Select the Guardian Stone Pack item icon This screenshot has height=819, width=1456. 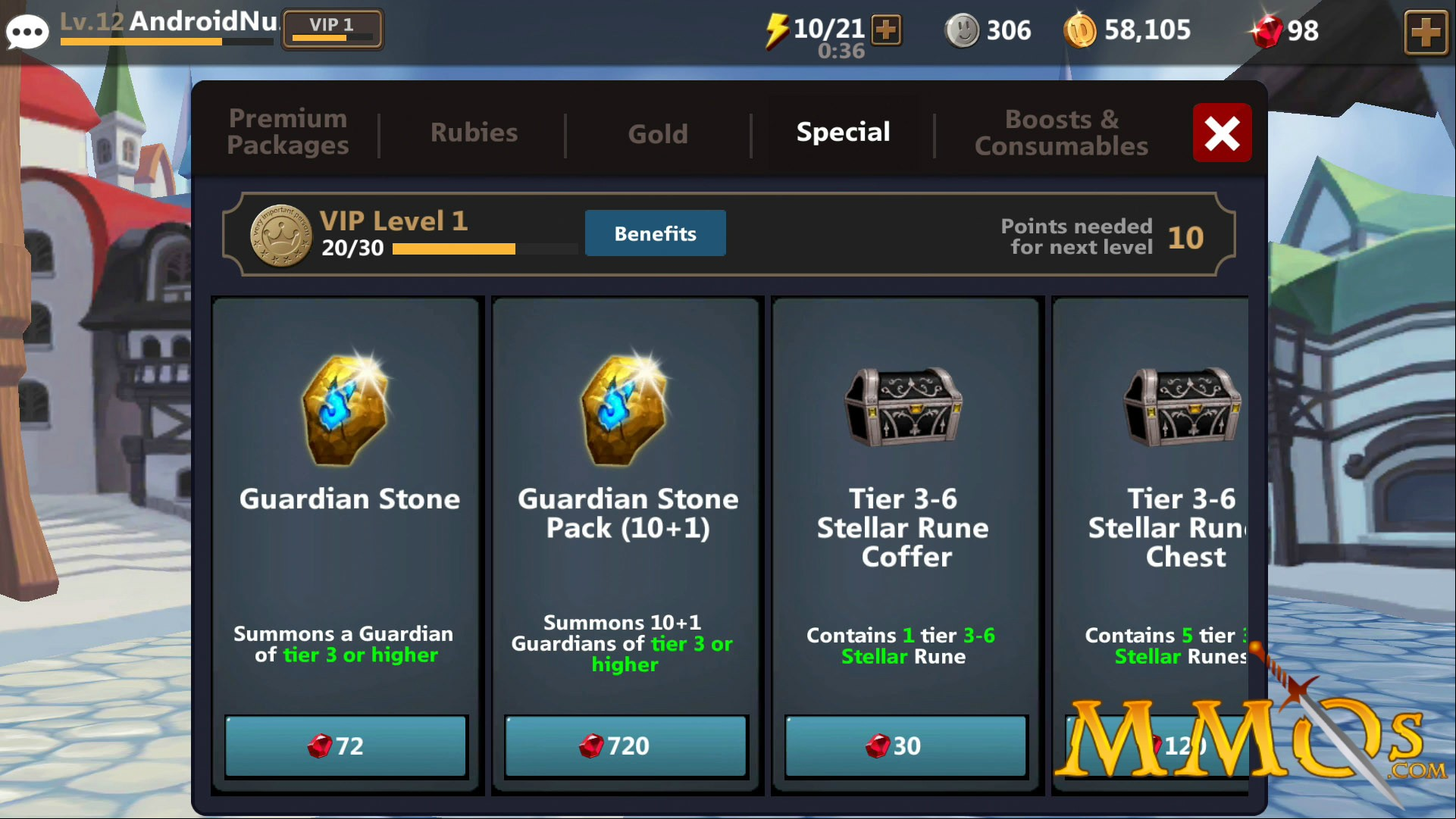click(626, 408)
